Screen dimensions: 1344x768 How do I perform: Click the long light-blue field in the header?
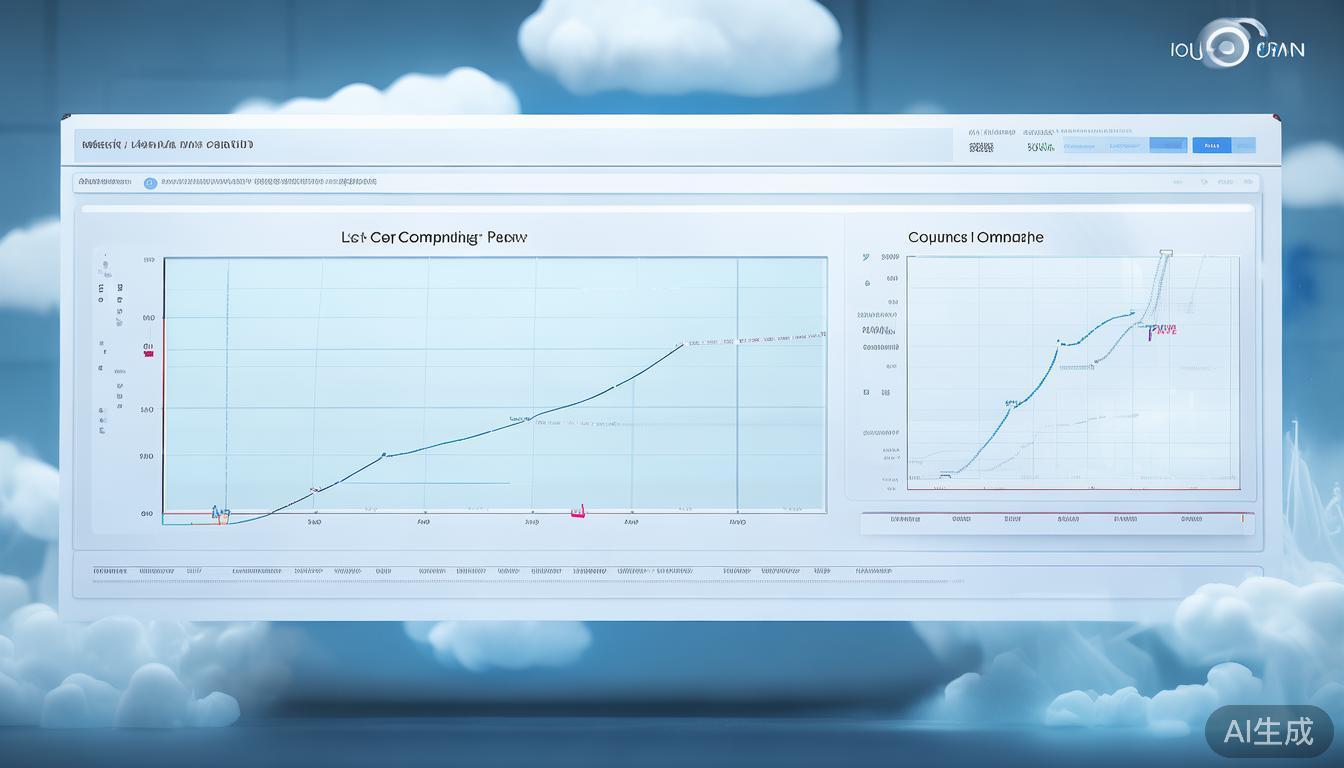point(1105,146)
